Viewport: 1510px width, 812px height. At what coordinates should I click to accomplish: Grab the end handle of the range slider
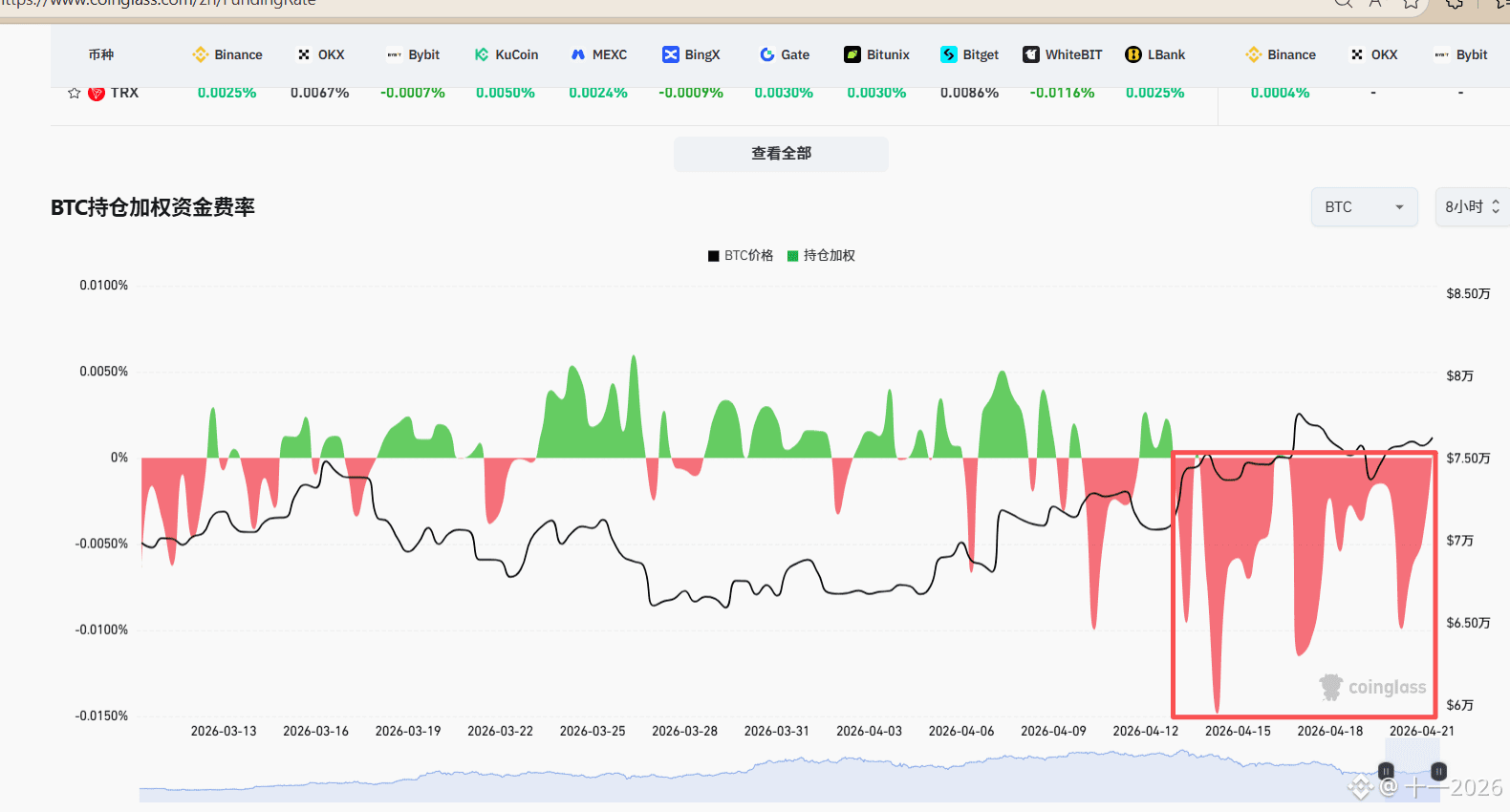pyautogui.click(x=1438, y=771)
